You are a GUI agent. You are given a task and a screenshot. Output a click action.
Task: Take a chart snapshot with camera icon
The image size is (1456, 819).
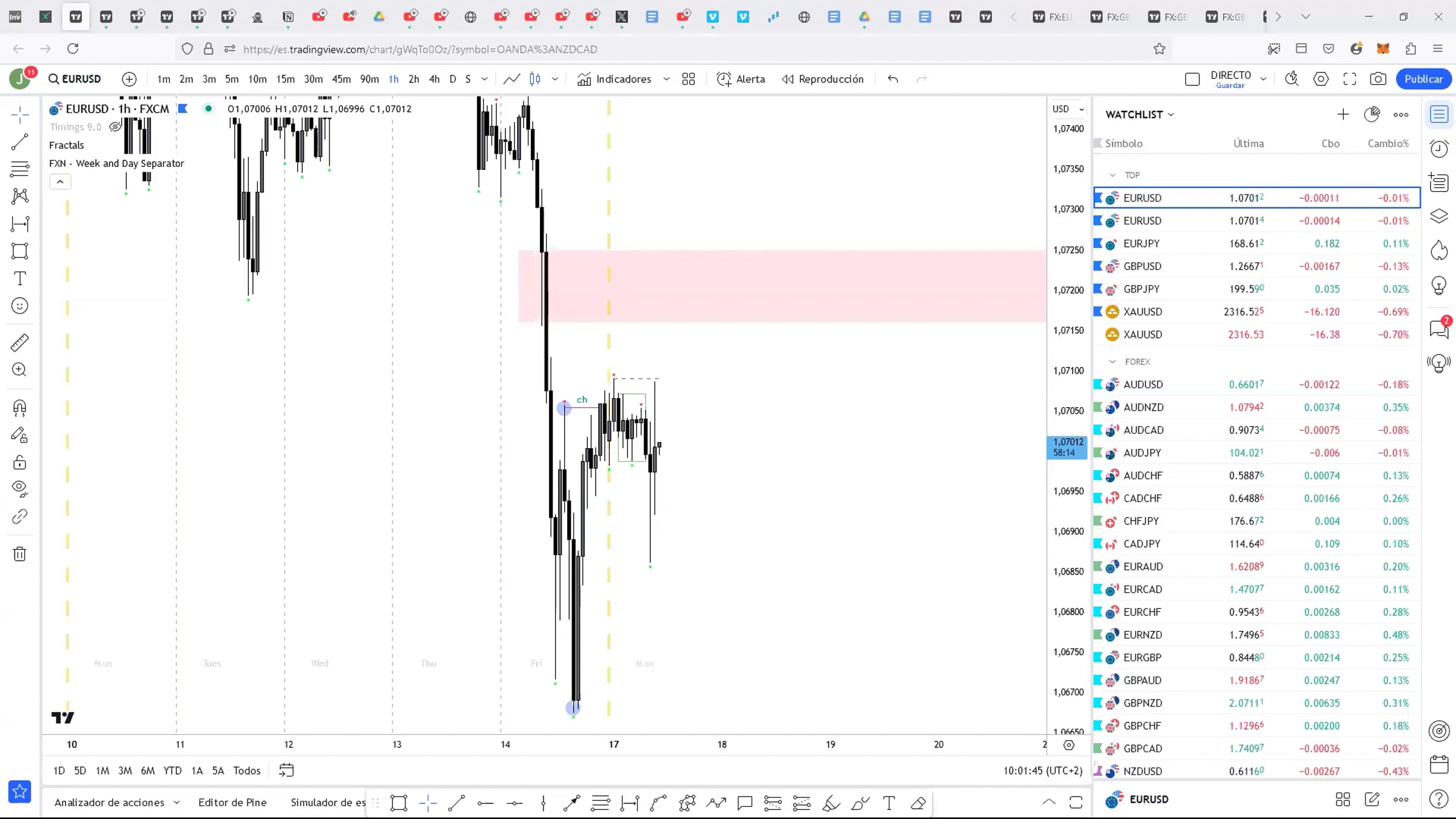coord(1378,79)
